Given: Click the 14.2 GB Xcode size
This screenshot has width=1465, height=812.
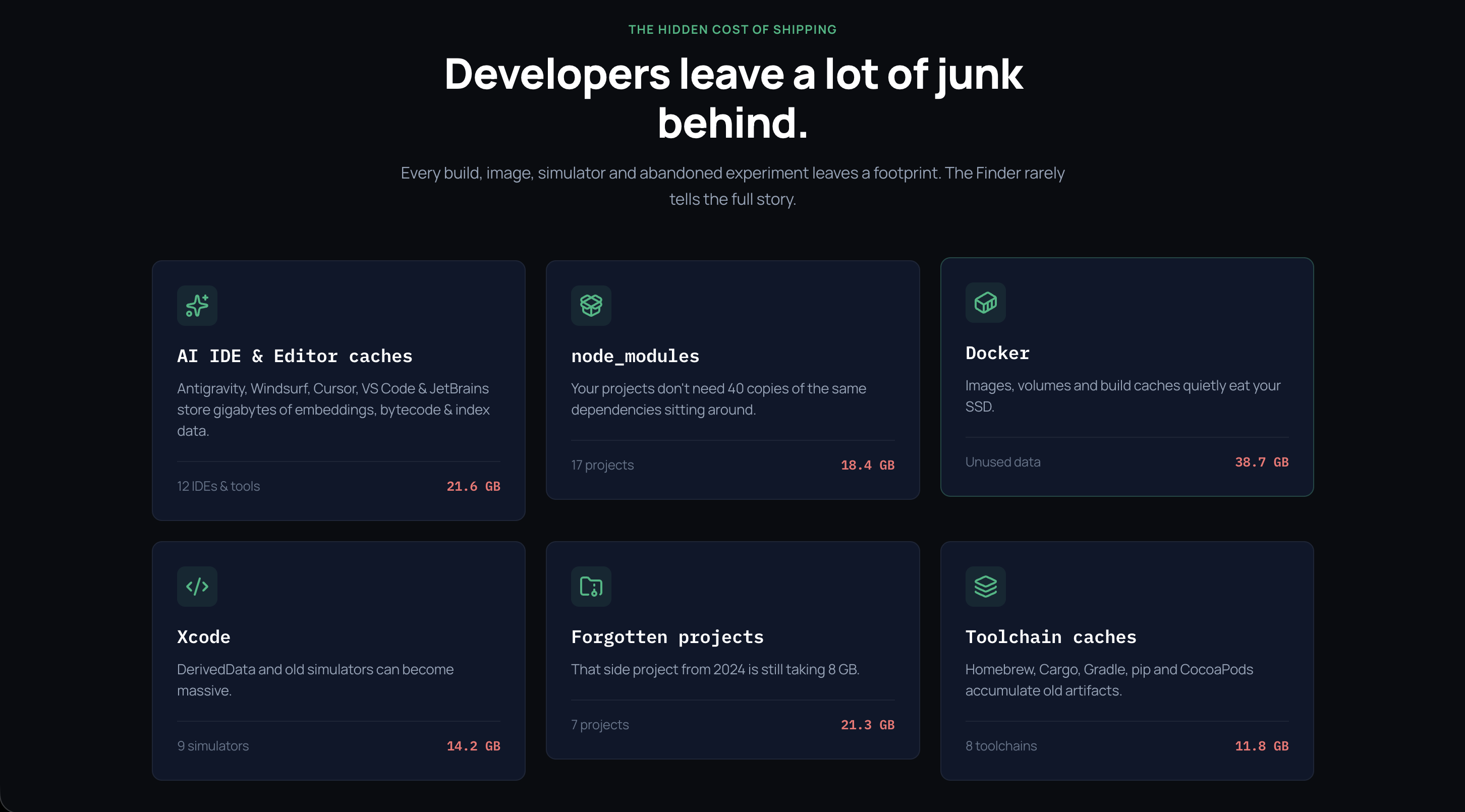Looking at the screenshot, I should [473, 746].
